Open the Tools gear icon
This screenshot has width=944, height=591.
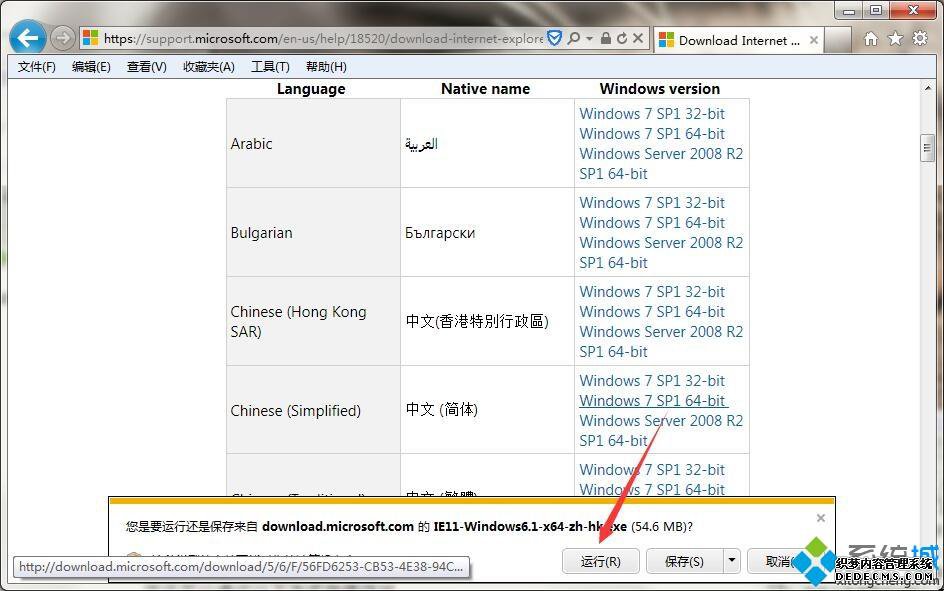click(921, 39)
